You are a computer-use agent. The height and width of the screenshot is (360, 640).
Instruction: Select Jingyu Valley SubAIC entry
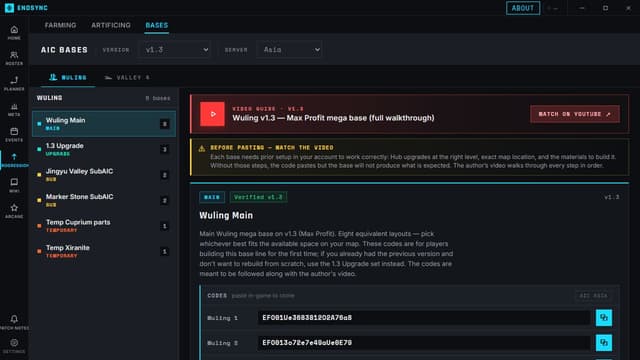coord(104,175)
